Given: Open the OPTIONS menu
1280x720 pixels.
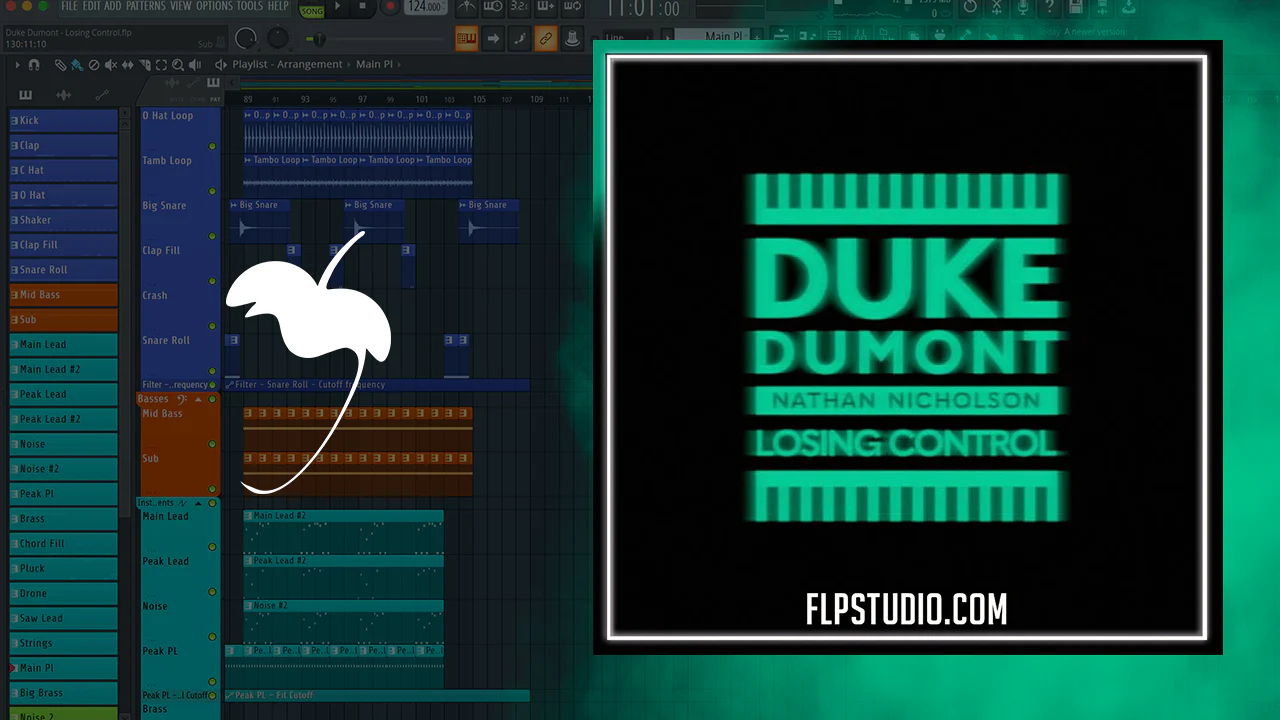Looking at the screenshot, I should [214, 6].
